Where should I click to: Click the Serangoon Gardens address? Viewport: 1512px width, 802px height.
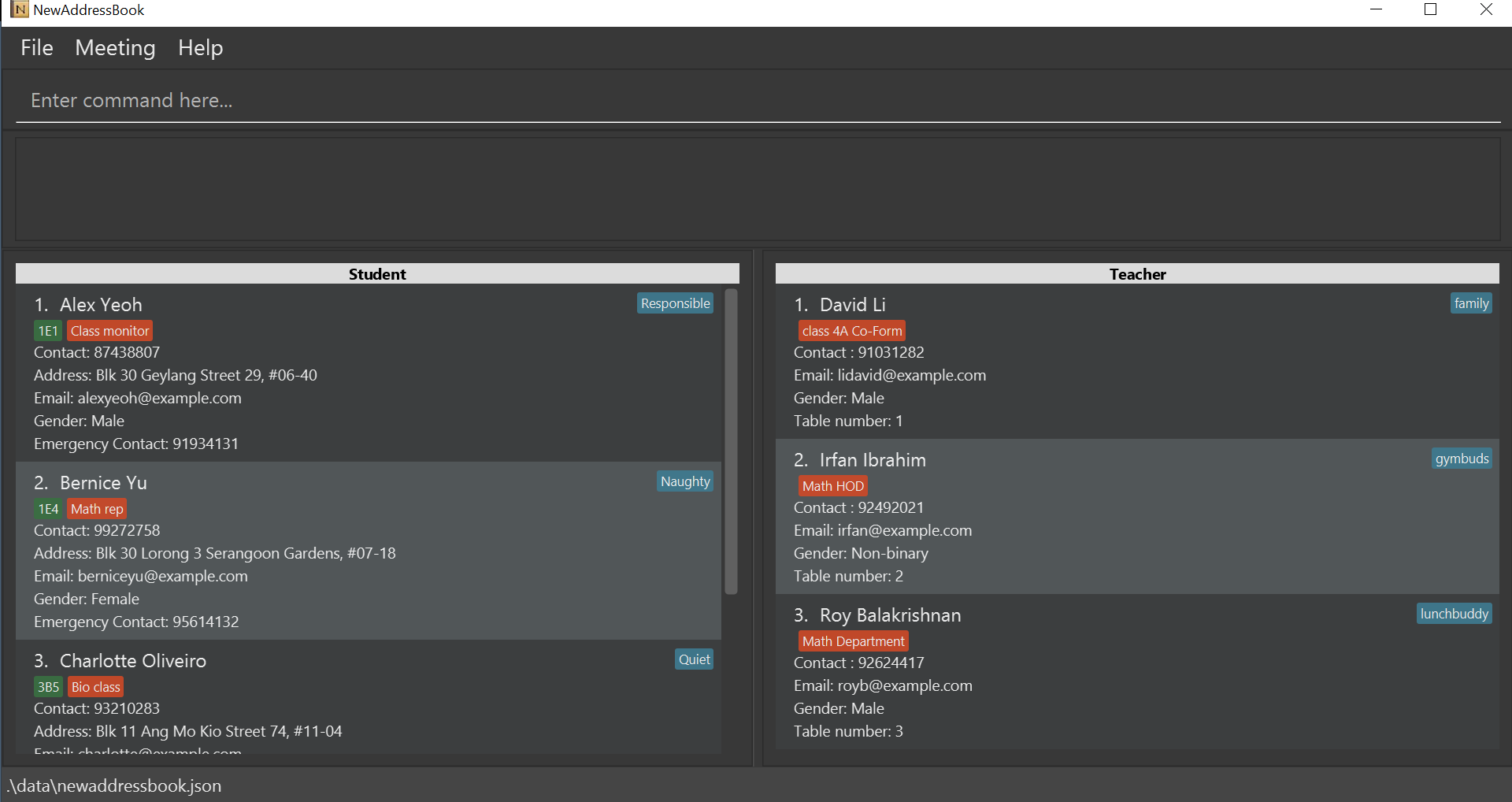coord(215,553)
